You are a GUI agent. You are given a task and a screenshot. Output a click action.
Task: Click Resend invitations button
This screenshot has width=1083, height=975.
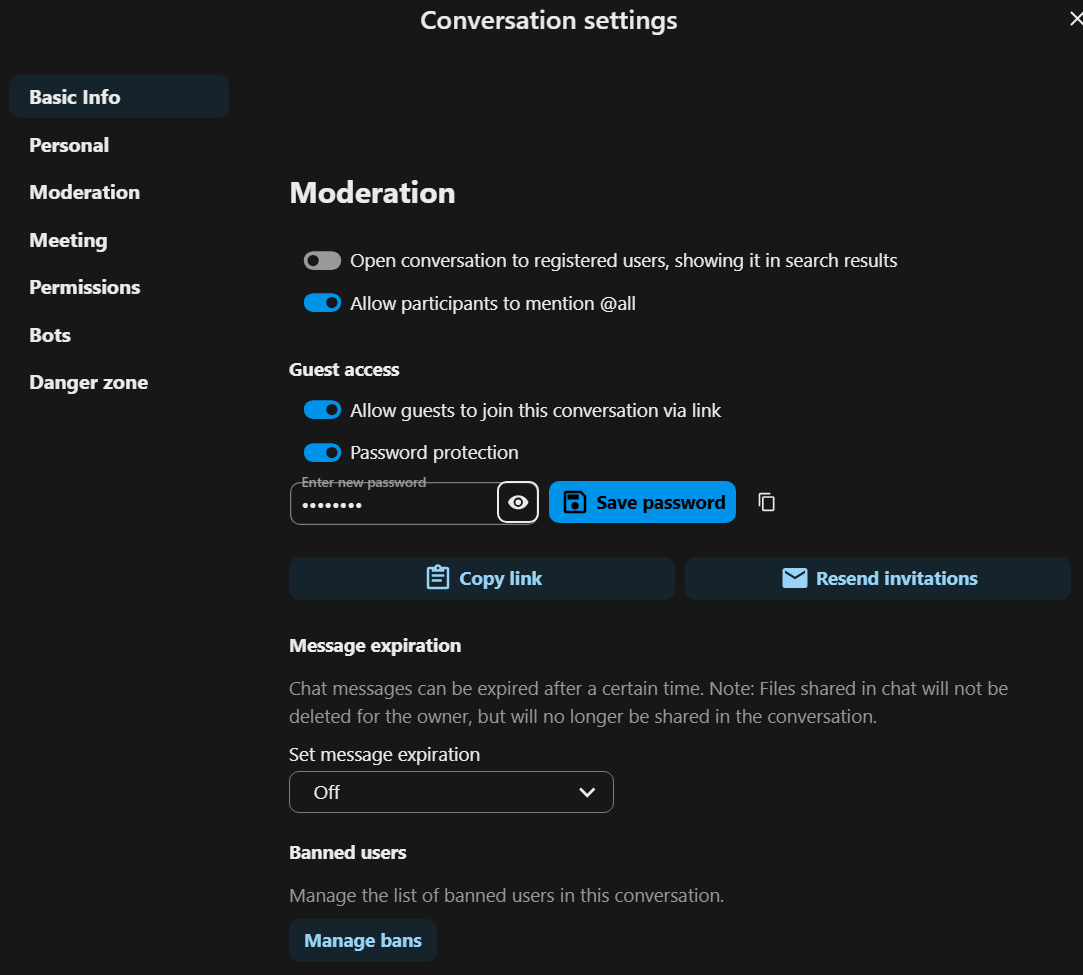877,578
